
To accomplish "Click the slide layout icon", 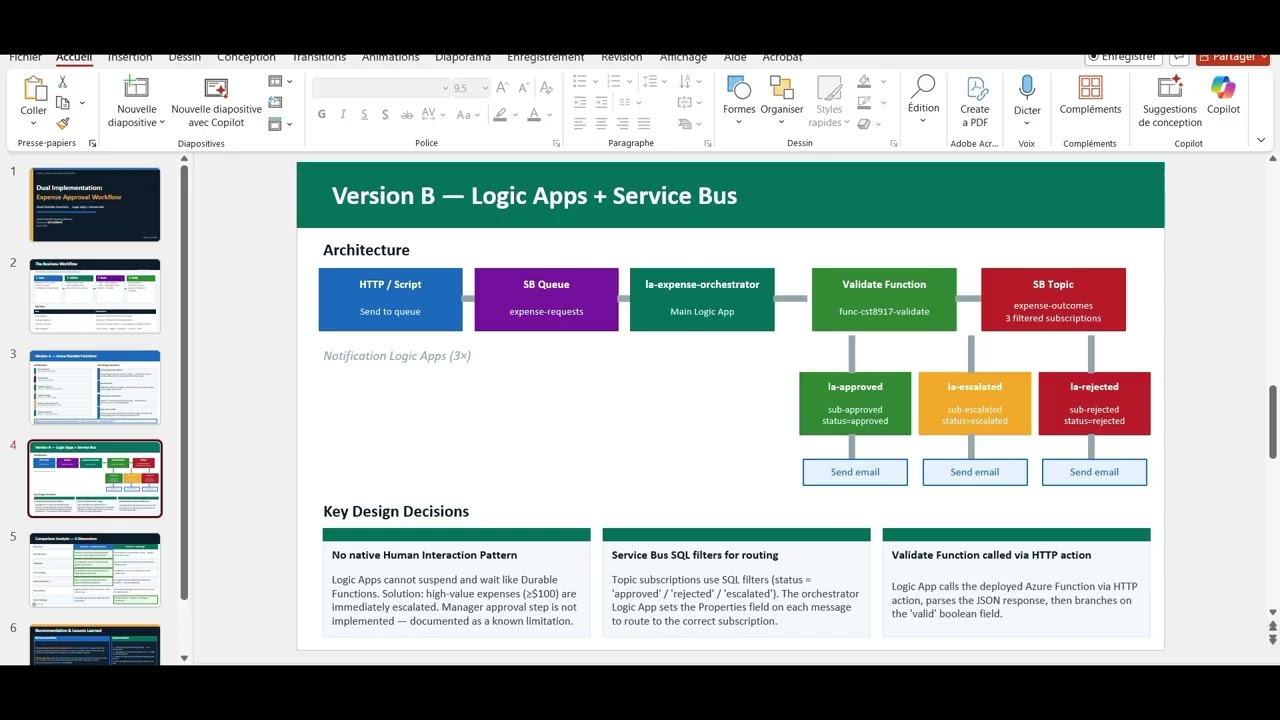I will click(275, 82).
